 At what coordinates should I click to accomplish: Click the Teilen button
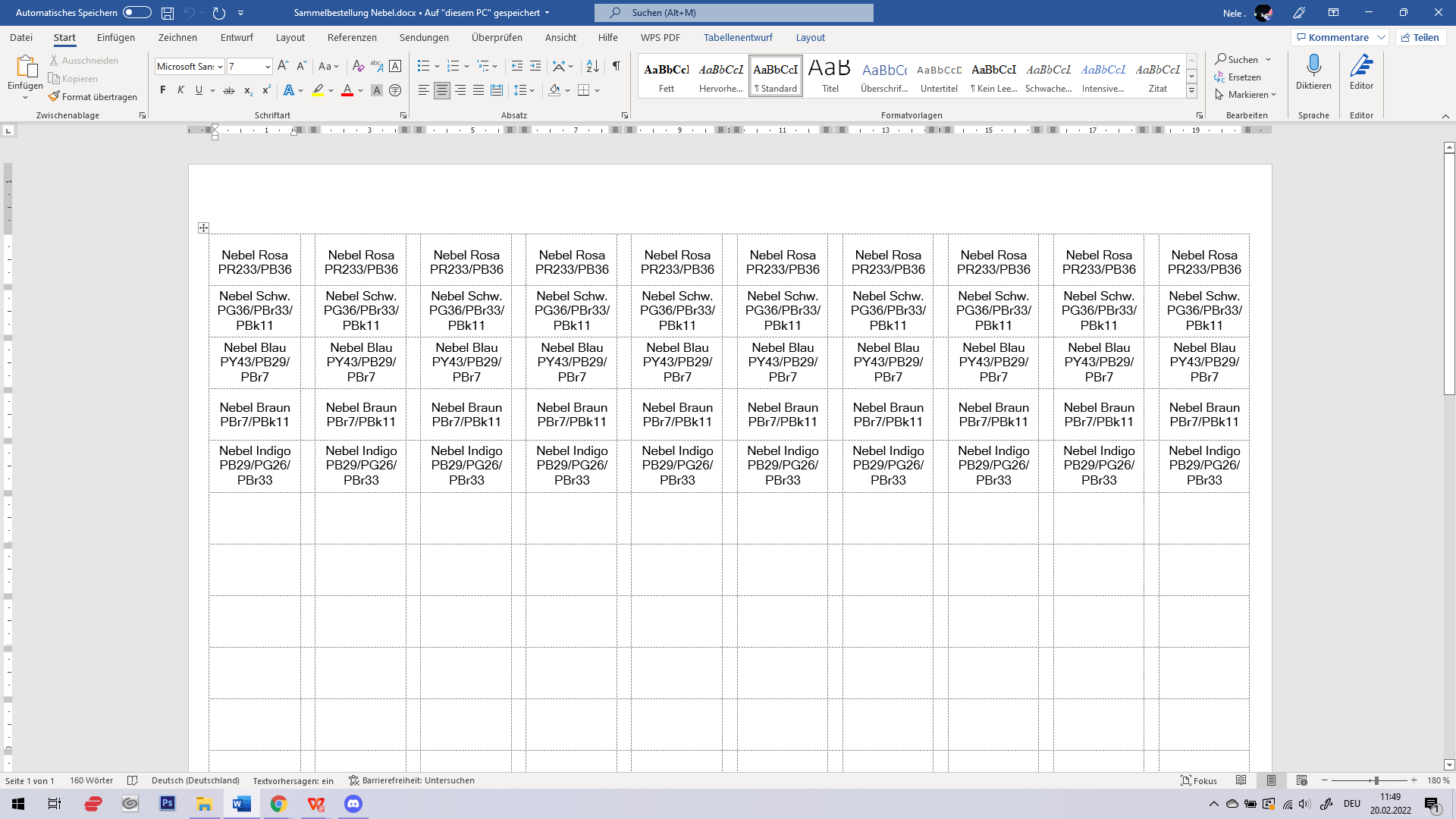[1420, 37]
